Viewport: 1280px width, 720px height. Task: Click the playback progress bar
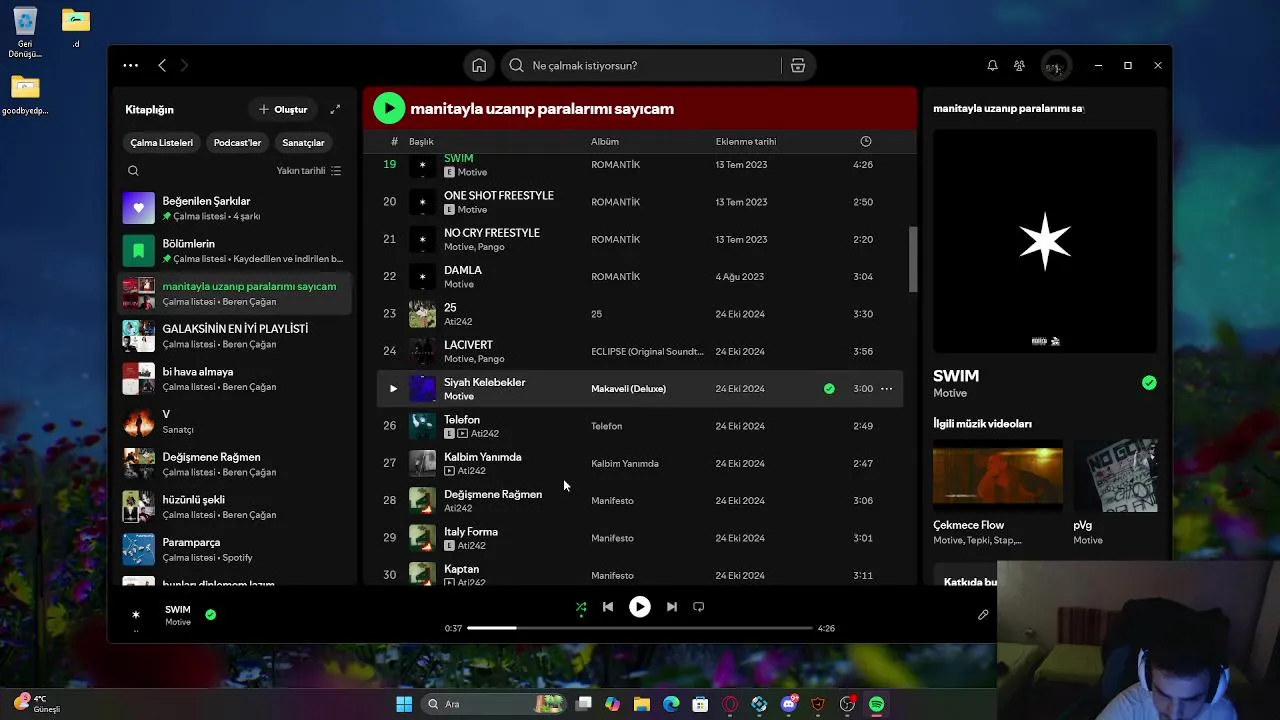coord(640,628)
